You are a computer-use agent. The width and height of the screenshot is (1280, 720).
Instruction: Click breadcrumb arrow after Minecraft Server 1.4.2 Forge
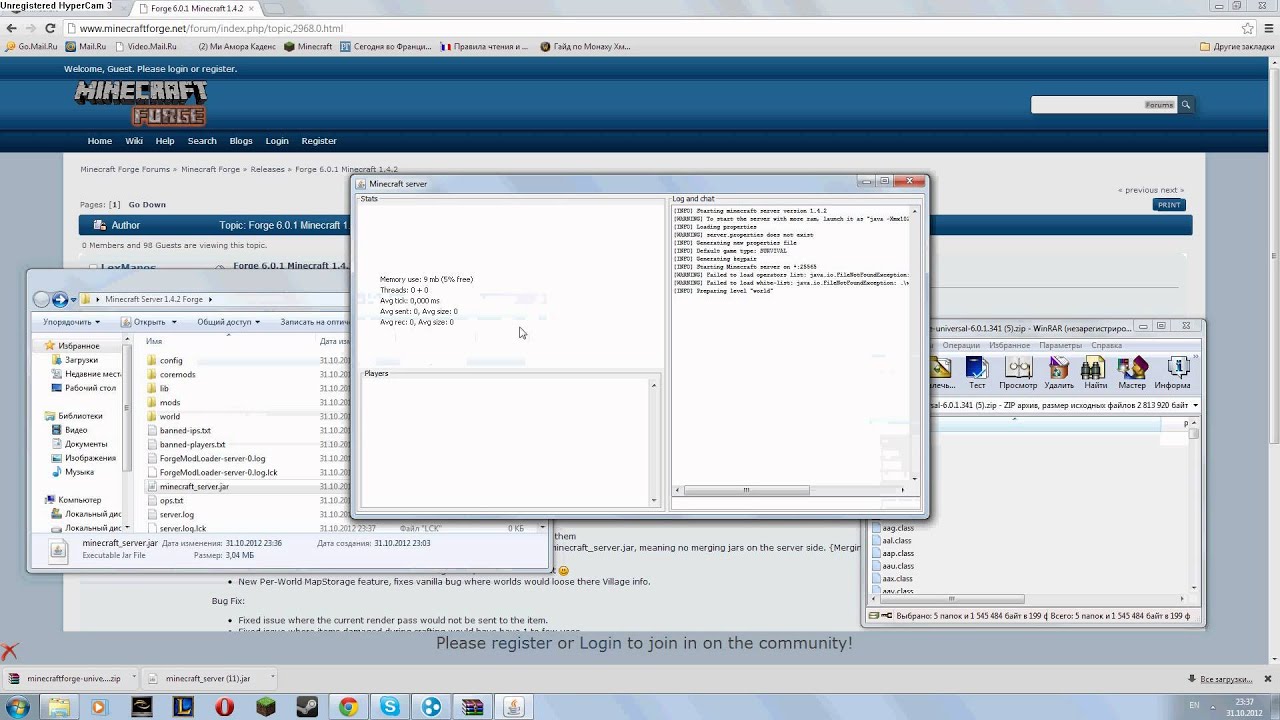pos(210,299)
